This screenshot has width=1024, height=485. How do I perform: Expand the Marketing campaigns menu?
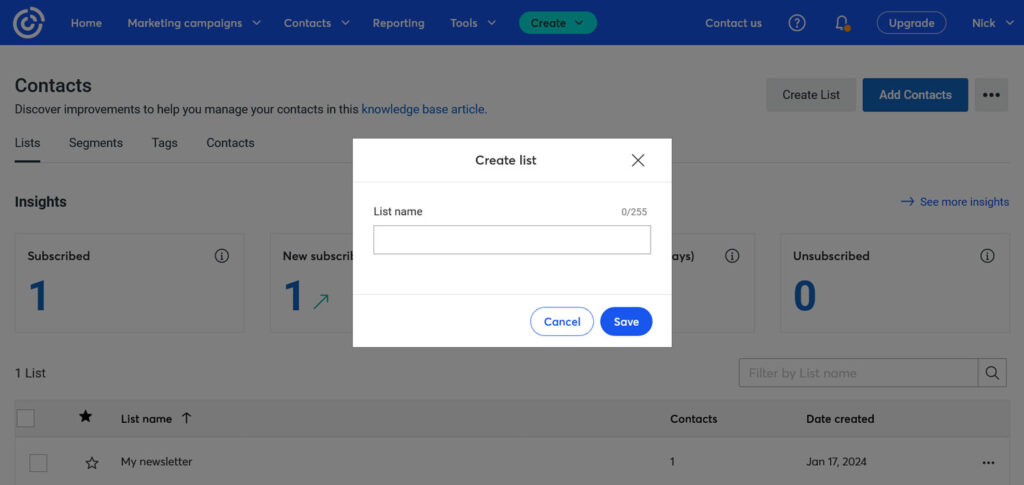(x=194, y=23)
